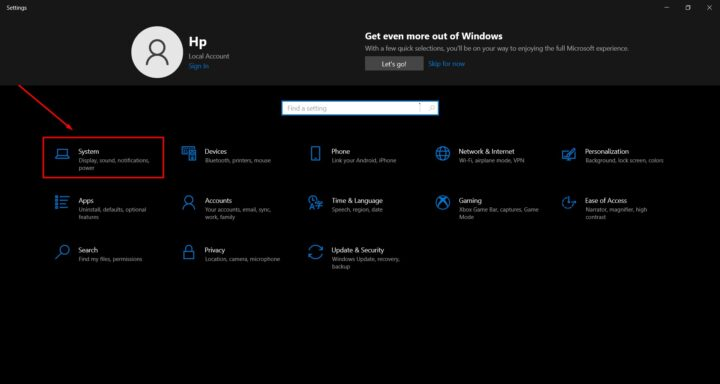Minimize the Settings window
Viewport: 720px width, 384px height.
pyautogui.click(x=666, y=8)
